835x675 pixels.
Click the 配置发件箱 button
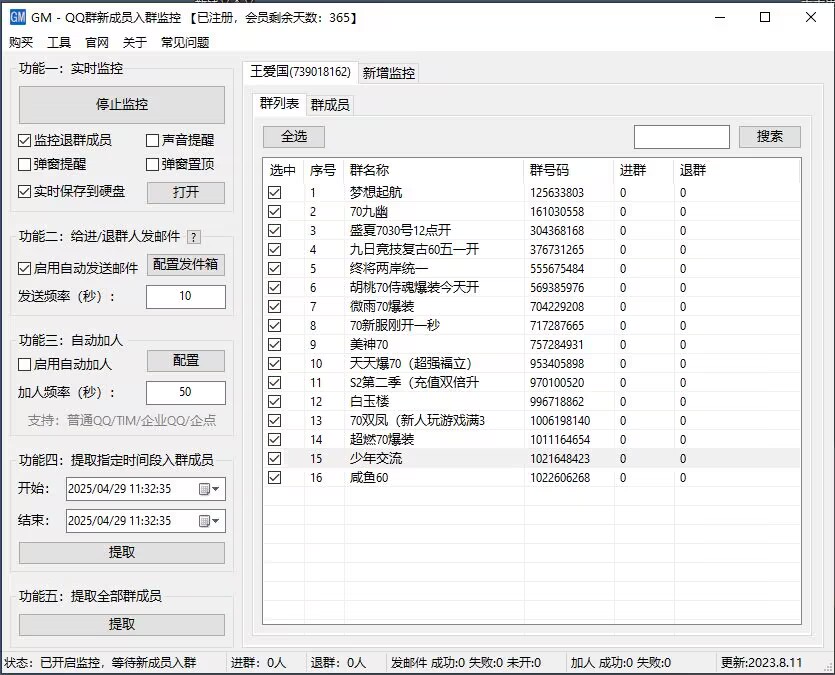(186, 265)
